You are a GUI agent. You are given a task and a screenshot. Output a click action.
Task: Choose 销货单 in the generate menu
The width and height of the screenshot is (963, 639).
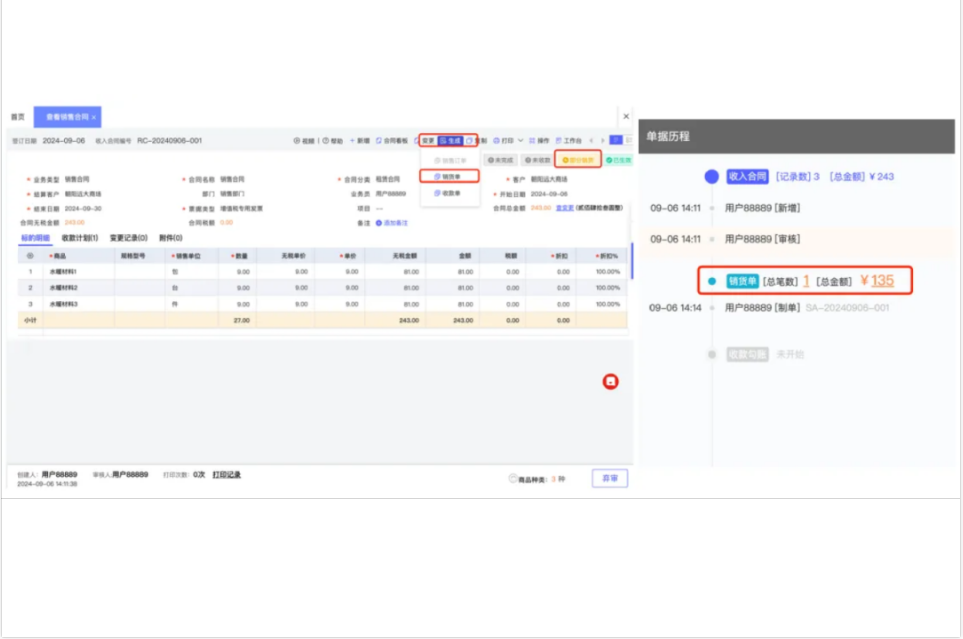click(x=450, y=176)
